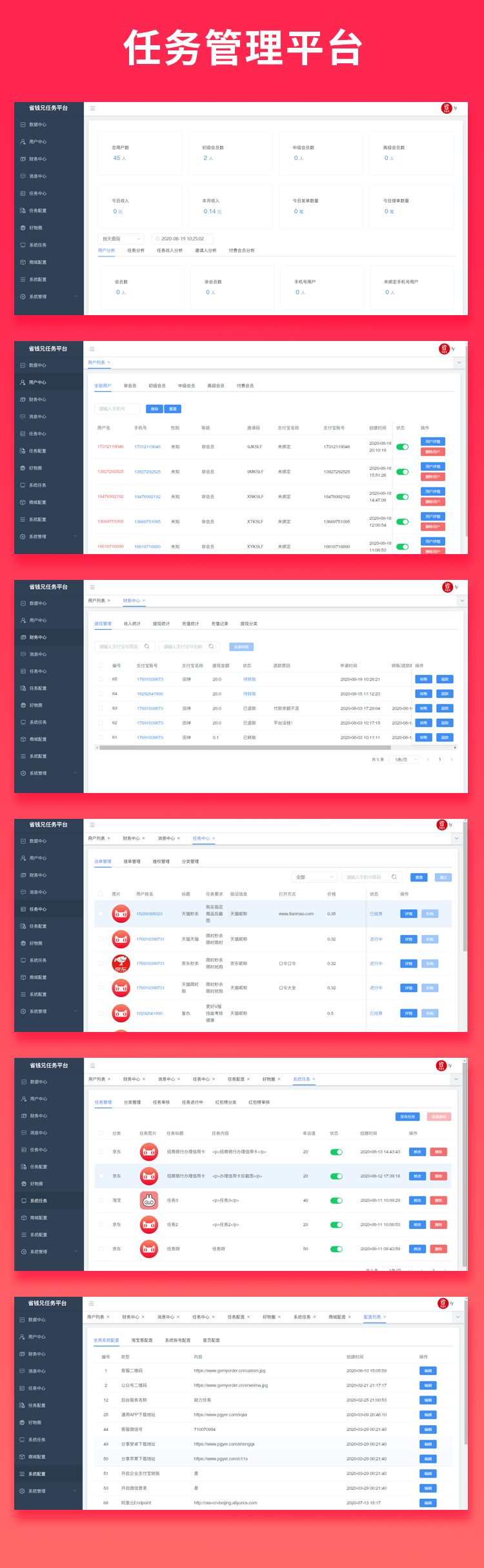
Task: Click the blue 发布任务 button
Action: coord(408,1117)
